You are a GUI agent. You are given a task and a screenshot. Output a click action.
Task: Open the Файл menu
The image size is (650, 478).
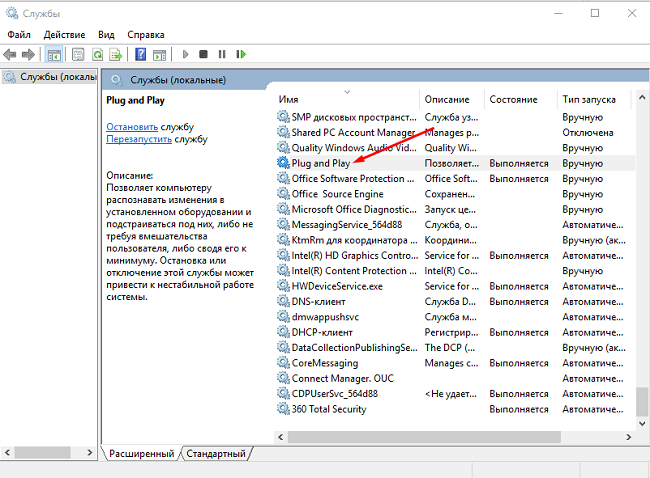pyautogui.click(x=19, y=34)
